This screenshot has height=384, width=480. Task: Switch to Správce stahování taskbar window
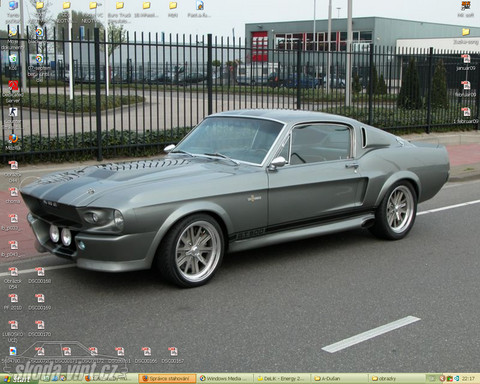[167, 379]
